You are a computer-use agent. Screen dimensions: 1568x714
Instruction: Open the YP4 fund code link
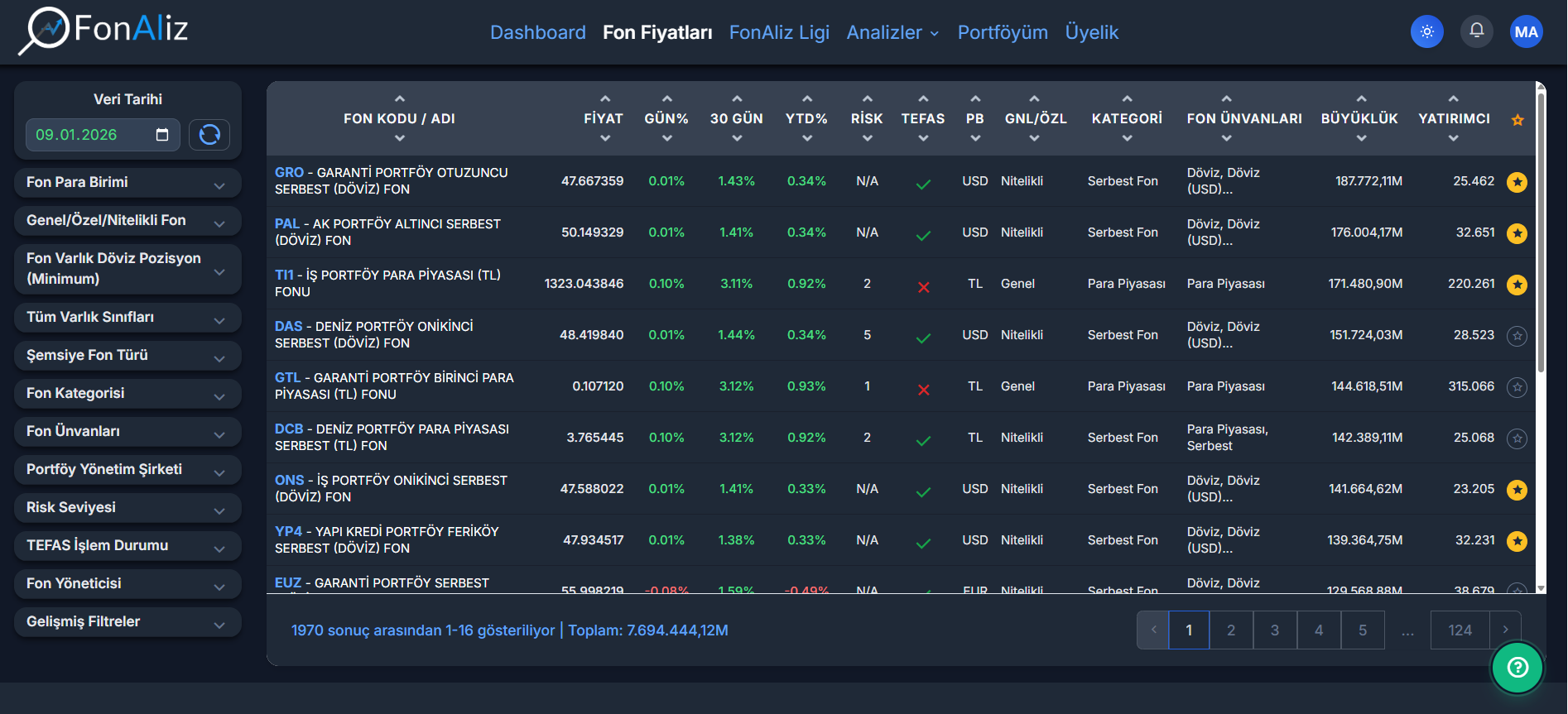[289, 531]
